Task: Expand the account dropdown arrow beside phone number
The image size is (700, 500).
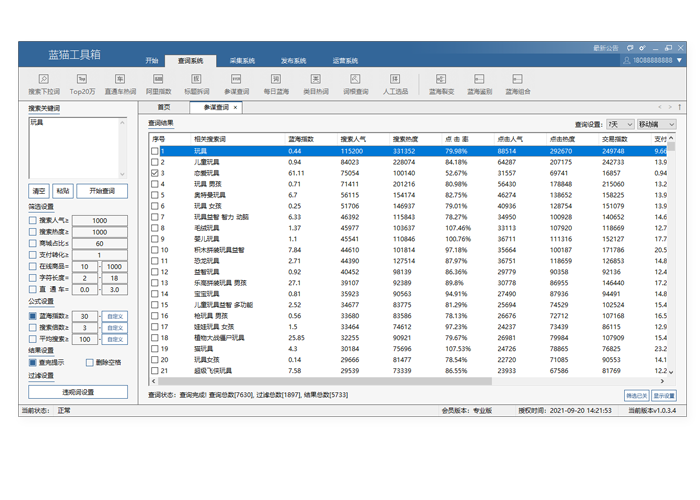Action: [679, 60]
